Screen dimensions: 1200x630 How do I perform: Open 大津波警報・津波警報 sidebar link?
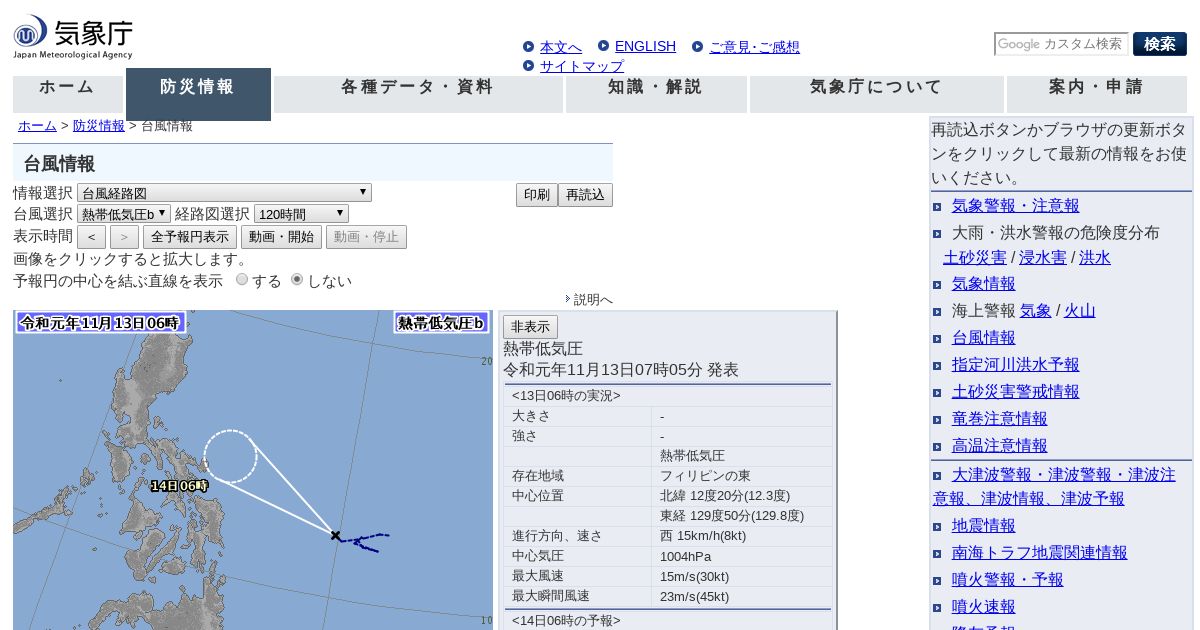point(1054,486)
